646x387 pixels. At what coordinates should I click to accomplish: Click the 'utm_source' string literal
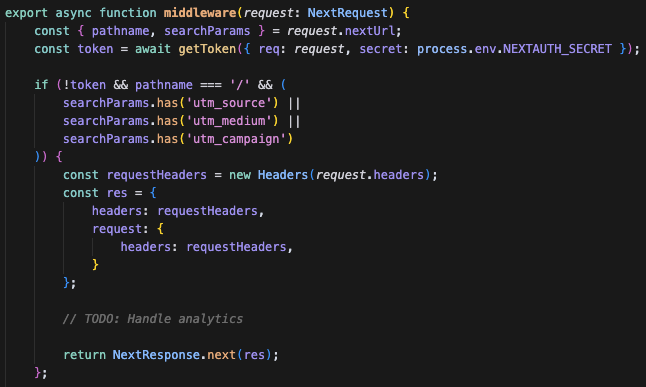(x=229, y=103)
